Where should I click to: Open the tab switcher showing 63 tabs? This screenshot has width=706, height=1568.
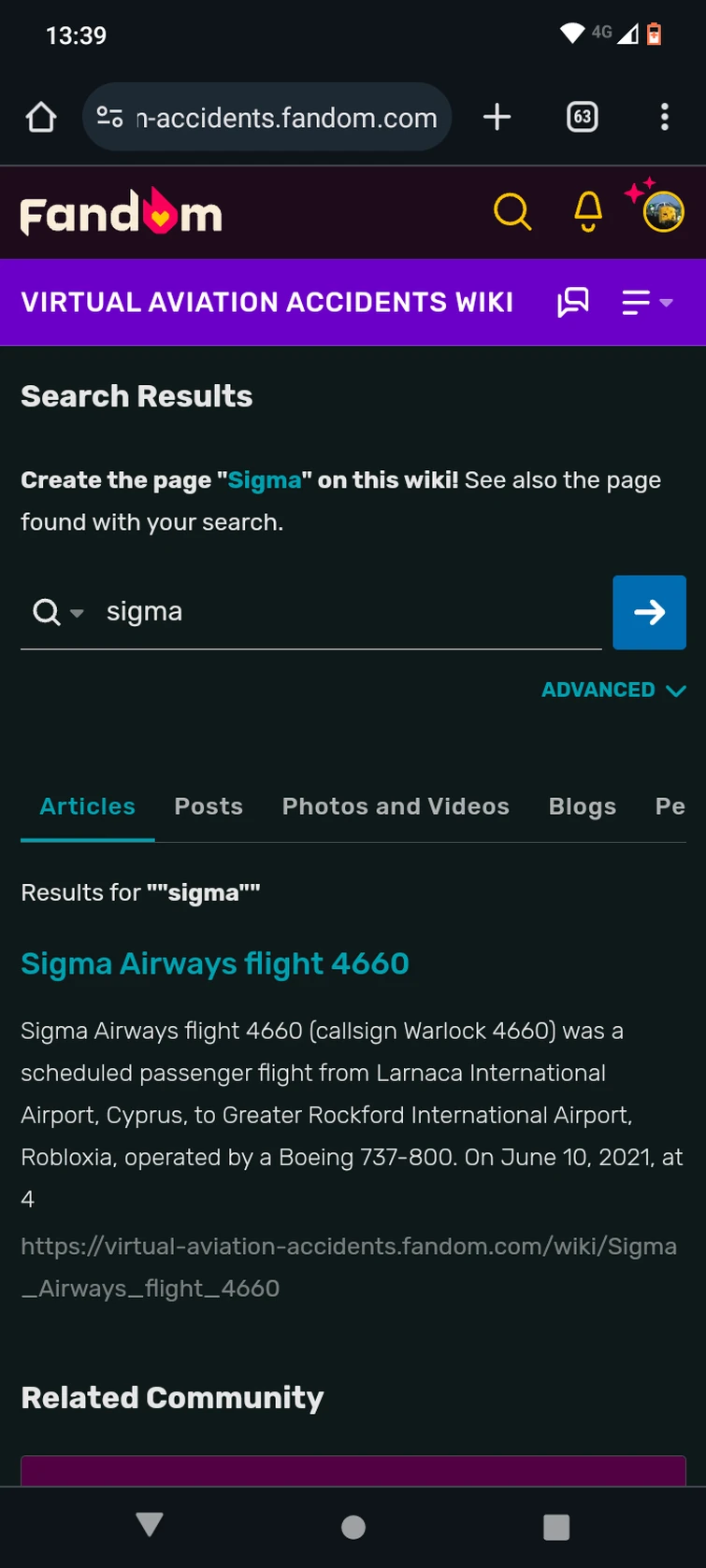tap(582, 117)
